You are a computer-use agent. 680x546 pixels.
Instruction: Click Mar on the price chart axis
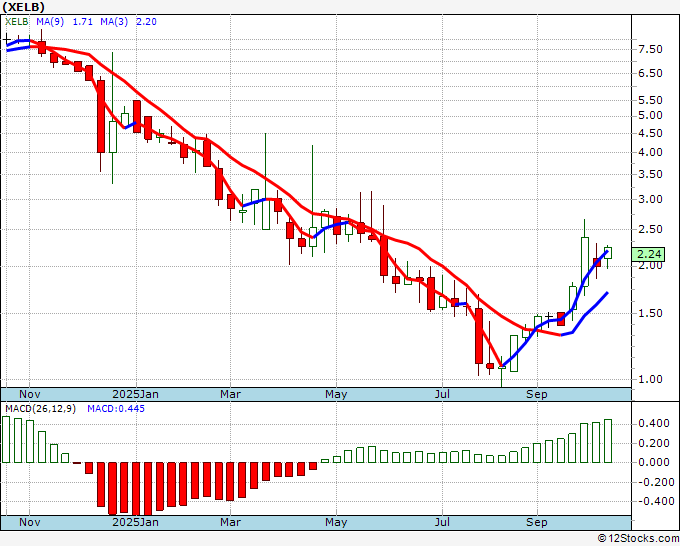[x=230, y=394]
